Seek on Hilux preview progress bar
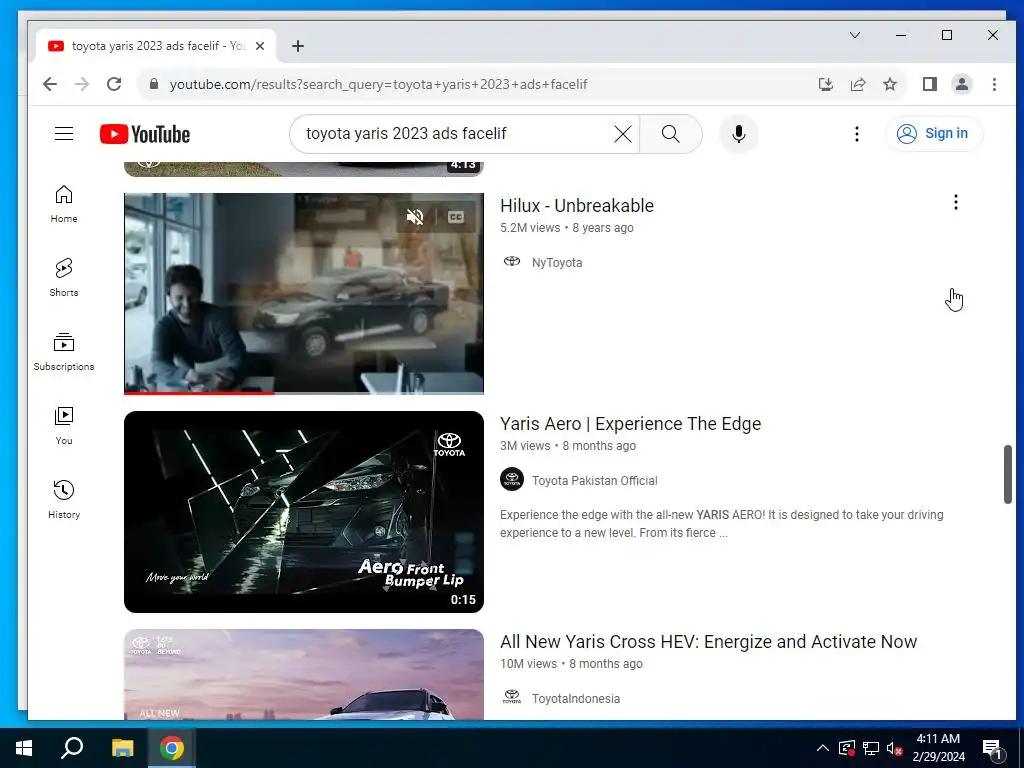This screenshot has width=1024, height=768. 304,393
